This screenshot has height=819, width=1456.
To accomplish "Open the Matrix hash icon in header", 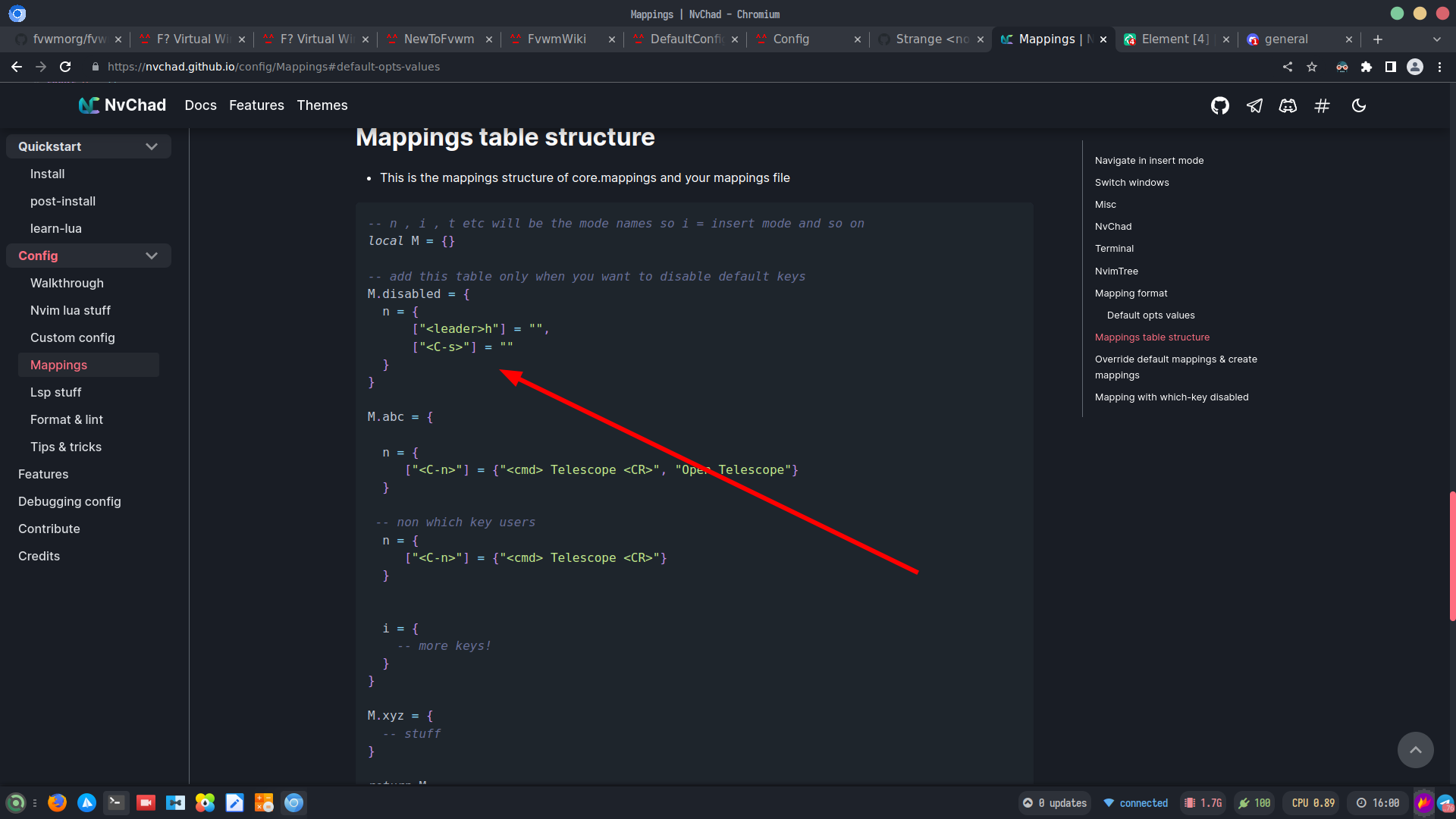I will coord(1322,105).
